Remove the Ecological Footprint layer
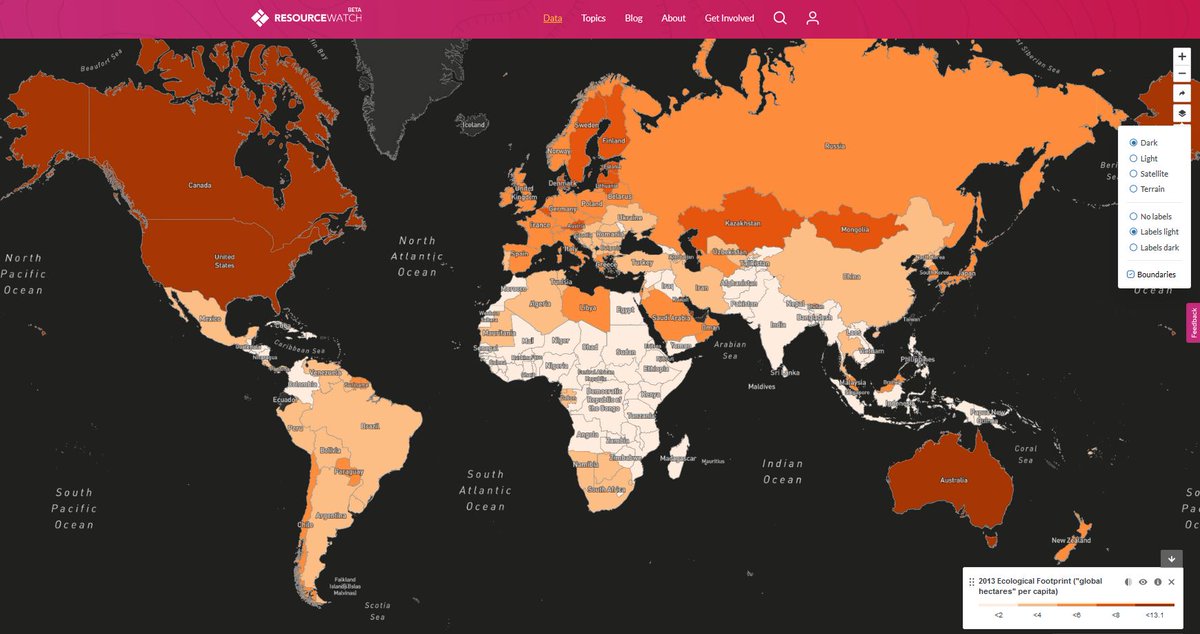 pos(1171,582)
